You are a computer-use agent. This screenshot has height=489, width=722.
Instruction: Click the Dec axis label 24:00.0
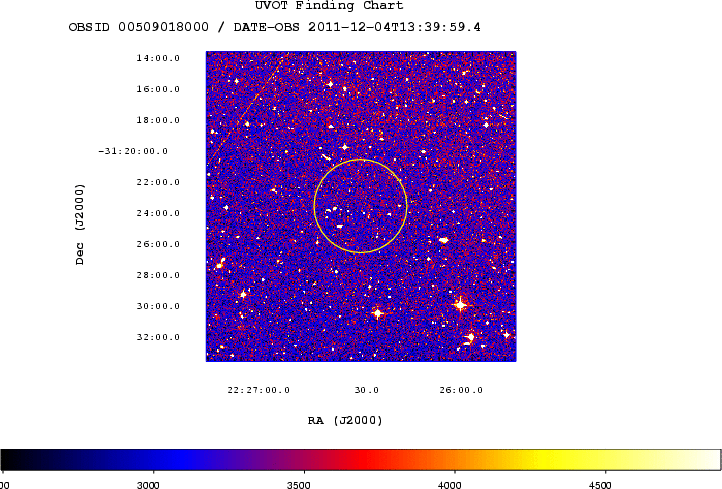pyautogui.click(x=158, y=213)
